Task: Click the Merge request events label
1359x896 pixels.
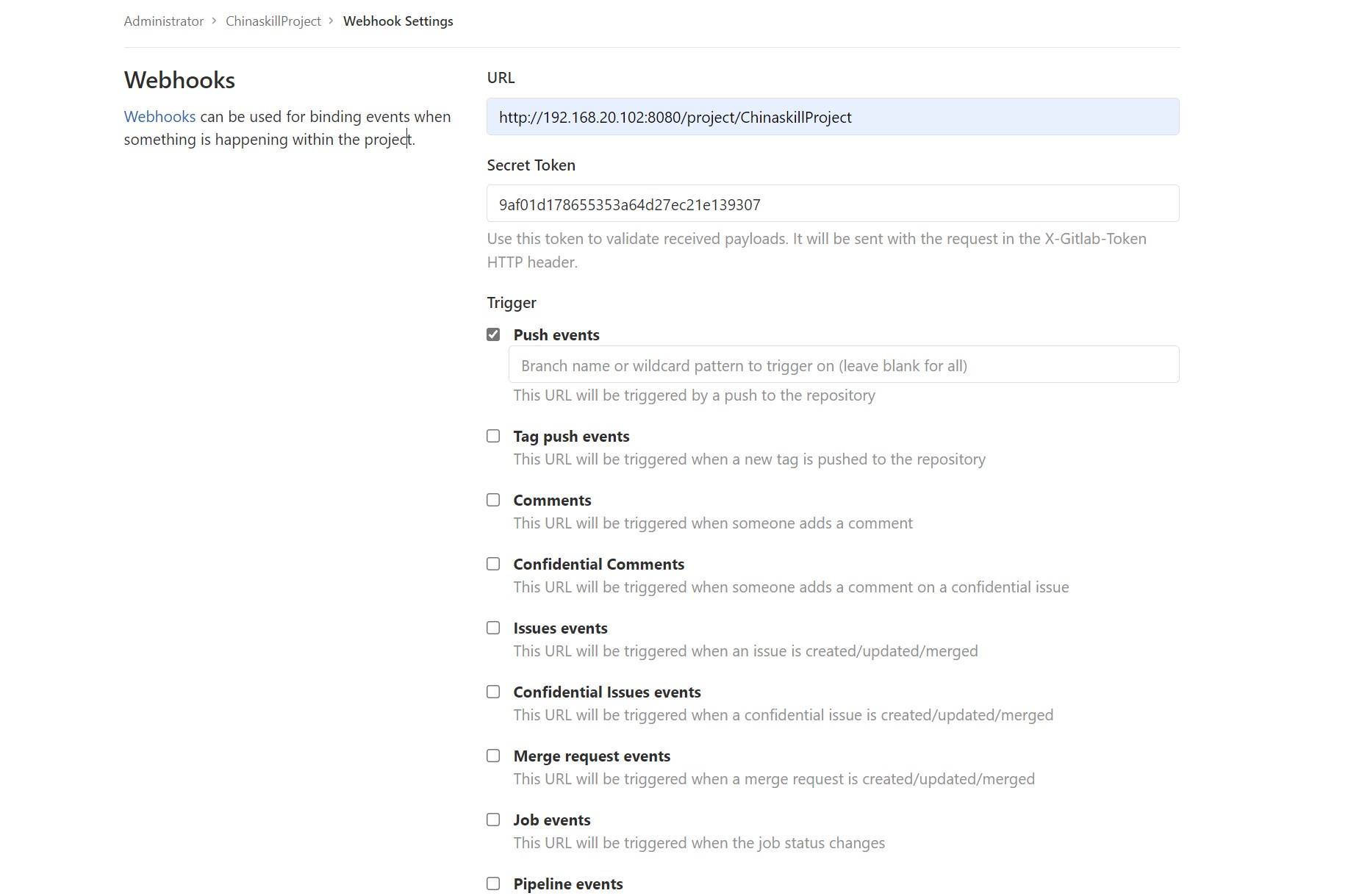Action: coord(592,756)
